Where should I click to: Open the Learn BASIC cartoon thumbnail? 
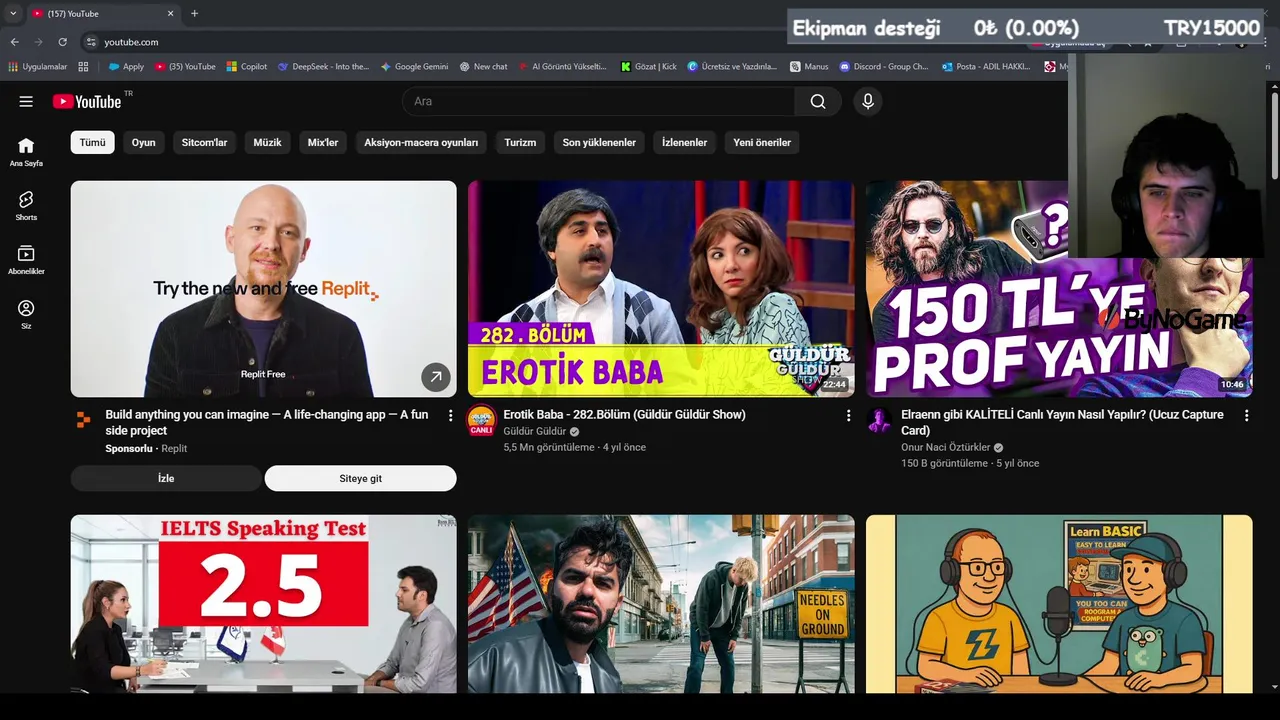(x=1059, y=604)
